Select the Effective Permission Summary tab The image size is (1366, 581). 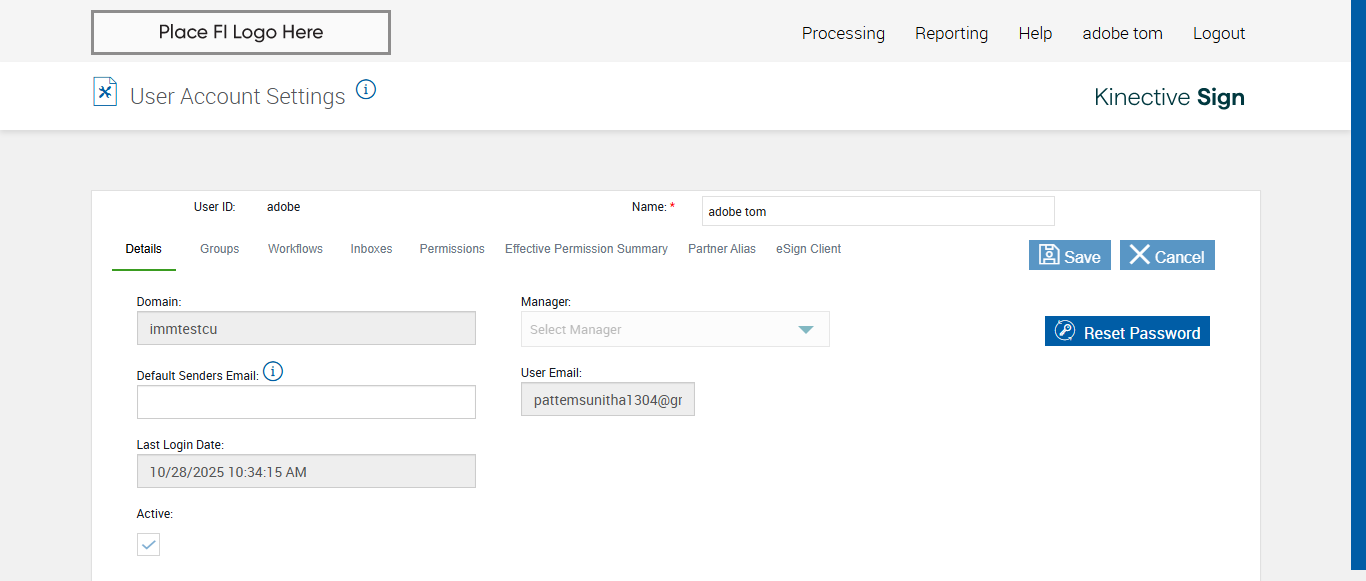point(586,249)
